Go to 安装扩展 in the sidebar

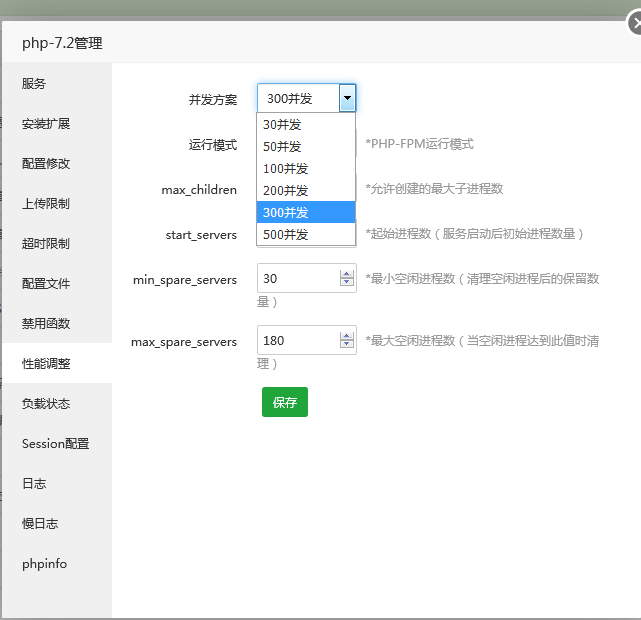[x=46, y=124]
